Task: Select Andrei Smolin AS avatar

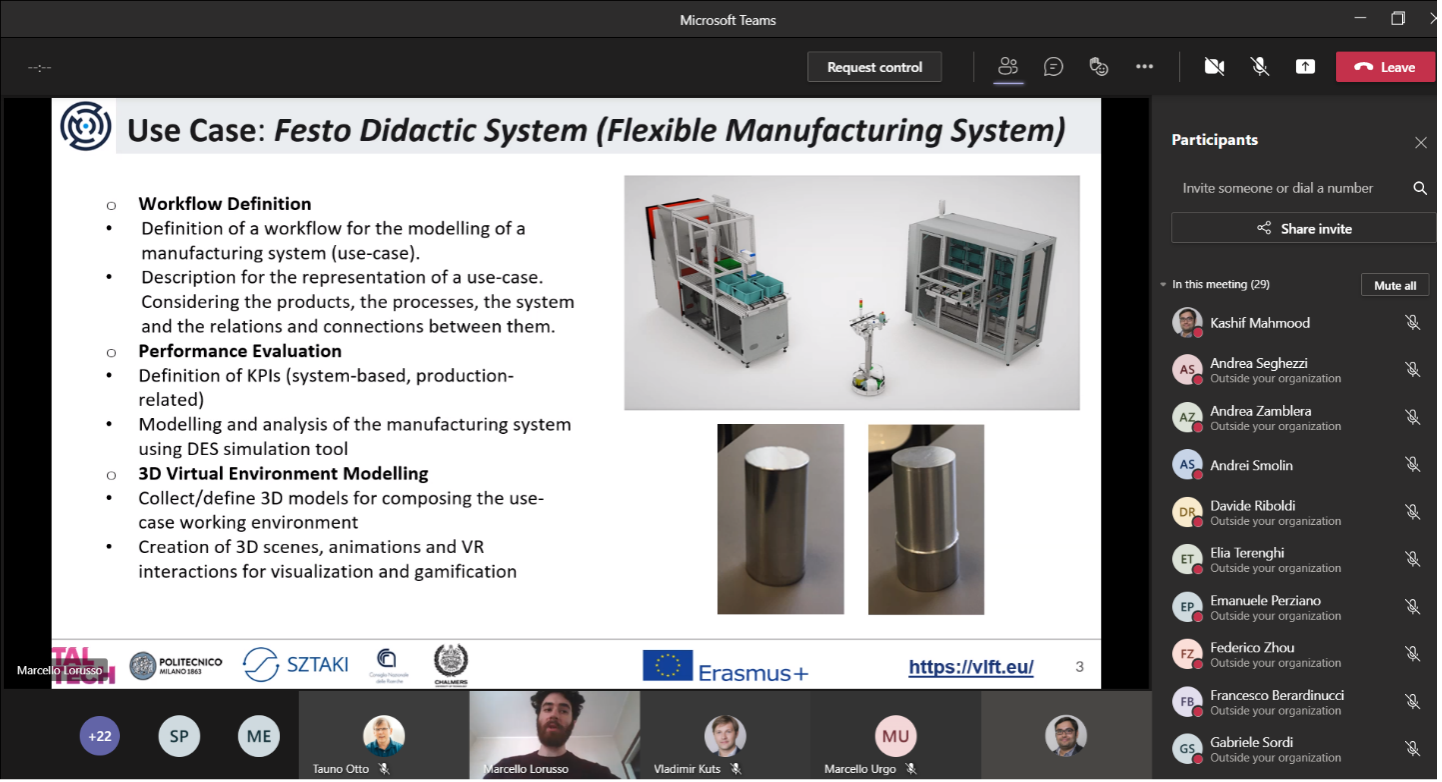Action: coord(1187,464)
